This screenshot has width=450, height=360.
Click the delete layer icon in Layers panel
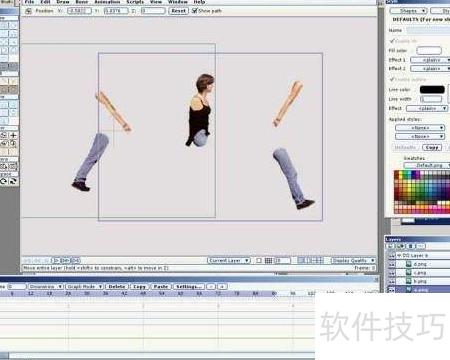tap(411, 246)
